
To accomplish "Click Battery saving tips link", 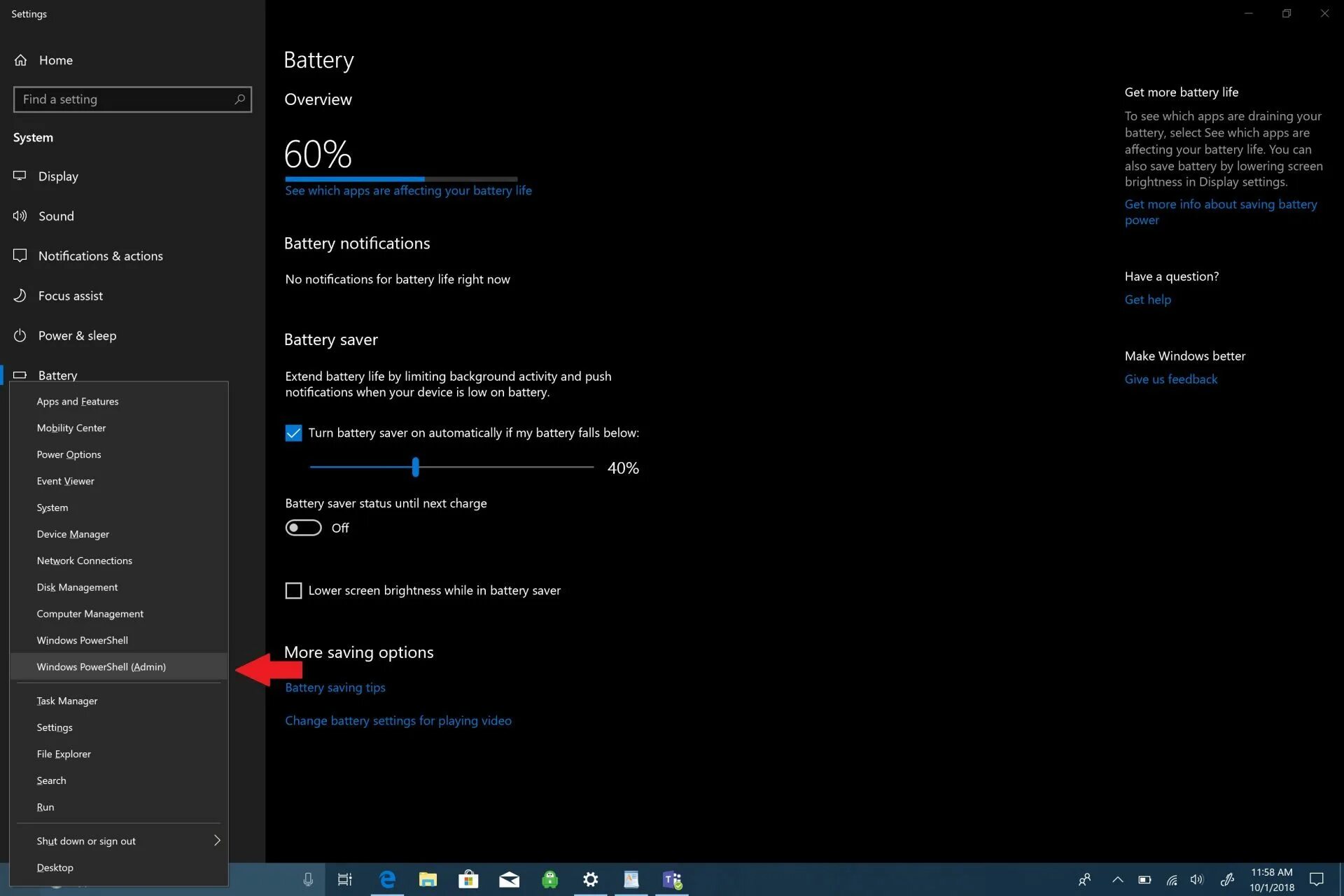I will pos(334,687).
